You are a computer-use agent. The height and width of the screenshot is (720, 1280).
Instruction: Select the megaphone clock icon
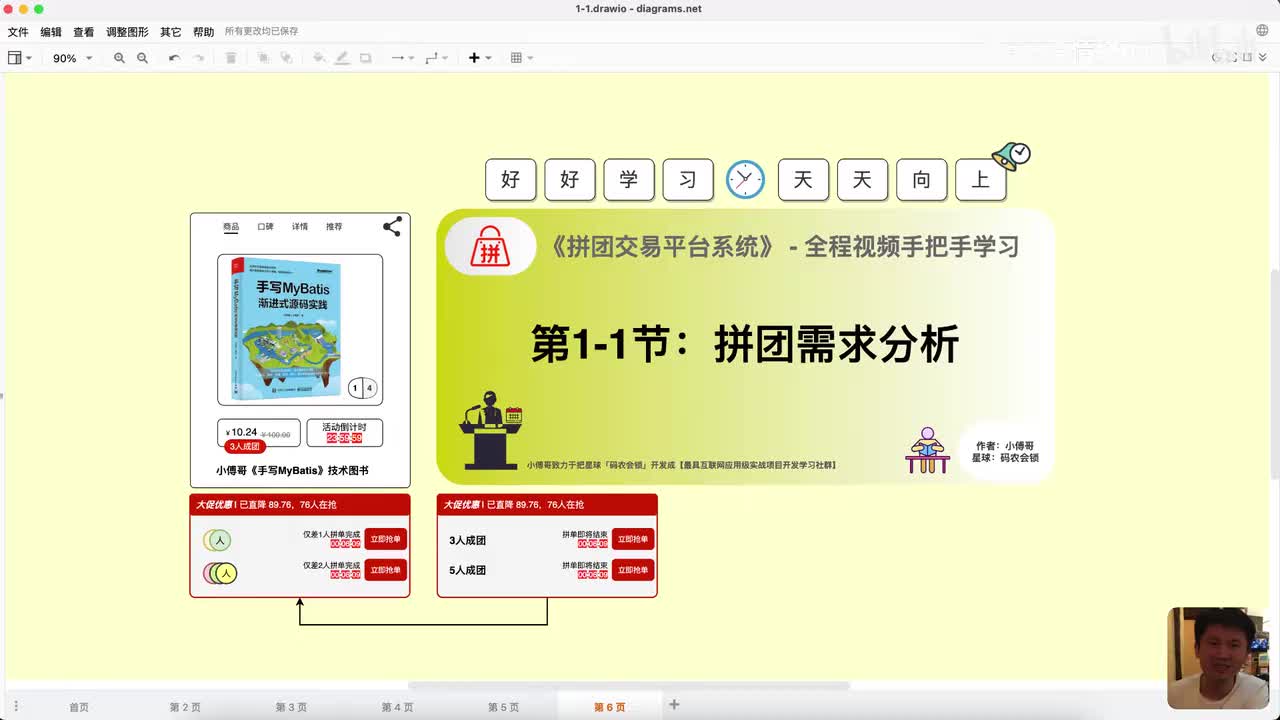point(1011,156)
